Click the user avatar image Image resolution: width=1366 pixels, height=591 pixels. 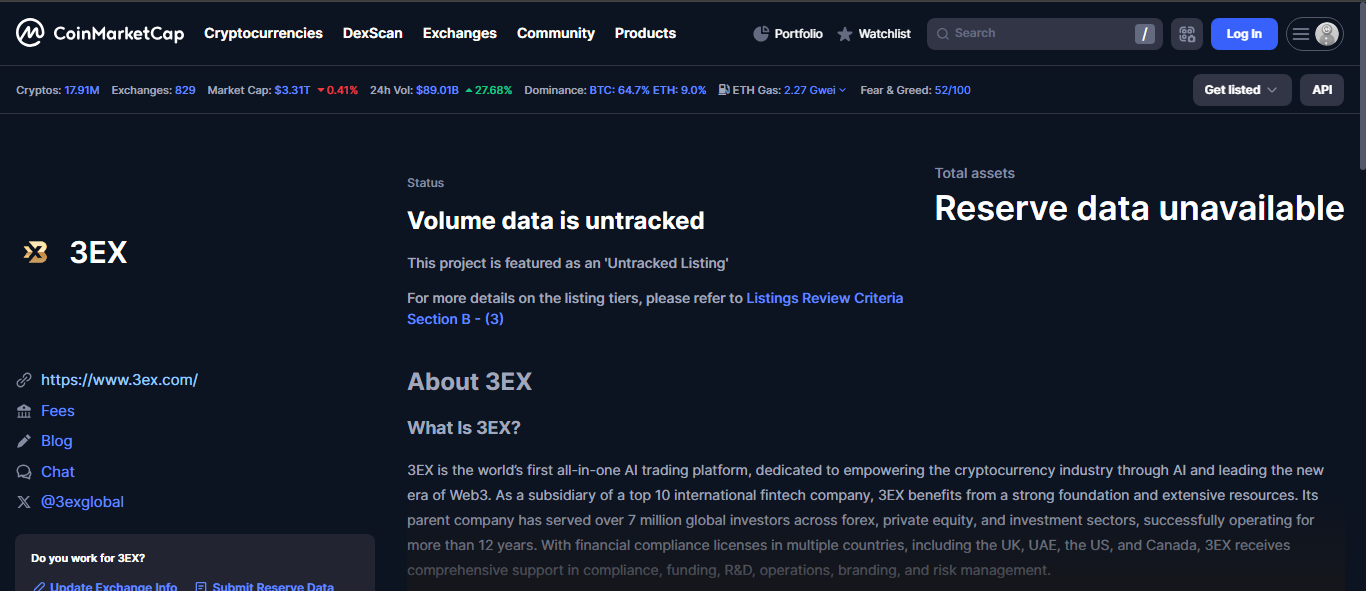[x=1327, y=34]
